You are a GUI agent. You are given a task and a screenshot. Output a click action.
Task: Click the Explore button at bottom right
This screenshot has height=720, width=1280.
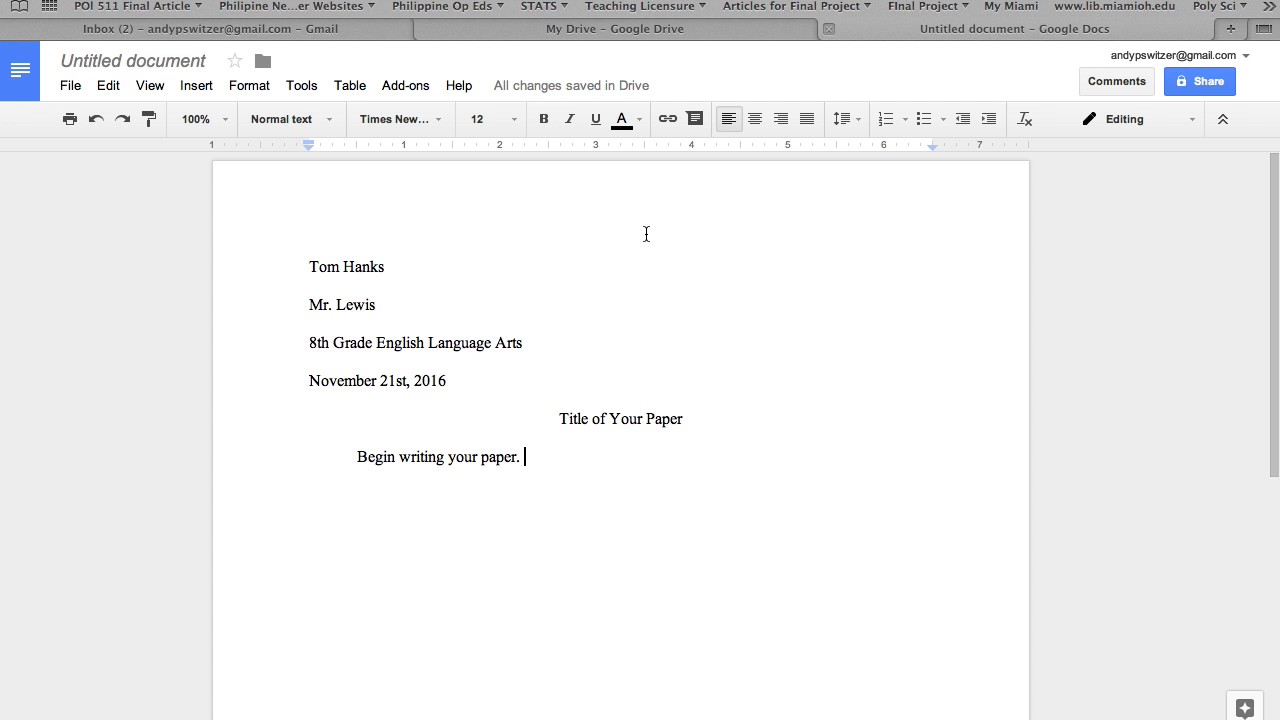pyautogui.click(x=1245, y=708)
